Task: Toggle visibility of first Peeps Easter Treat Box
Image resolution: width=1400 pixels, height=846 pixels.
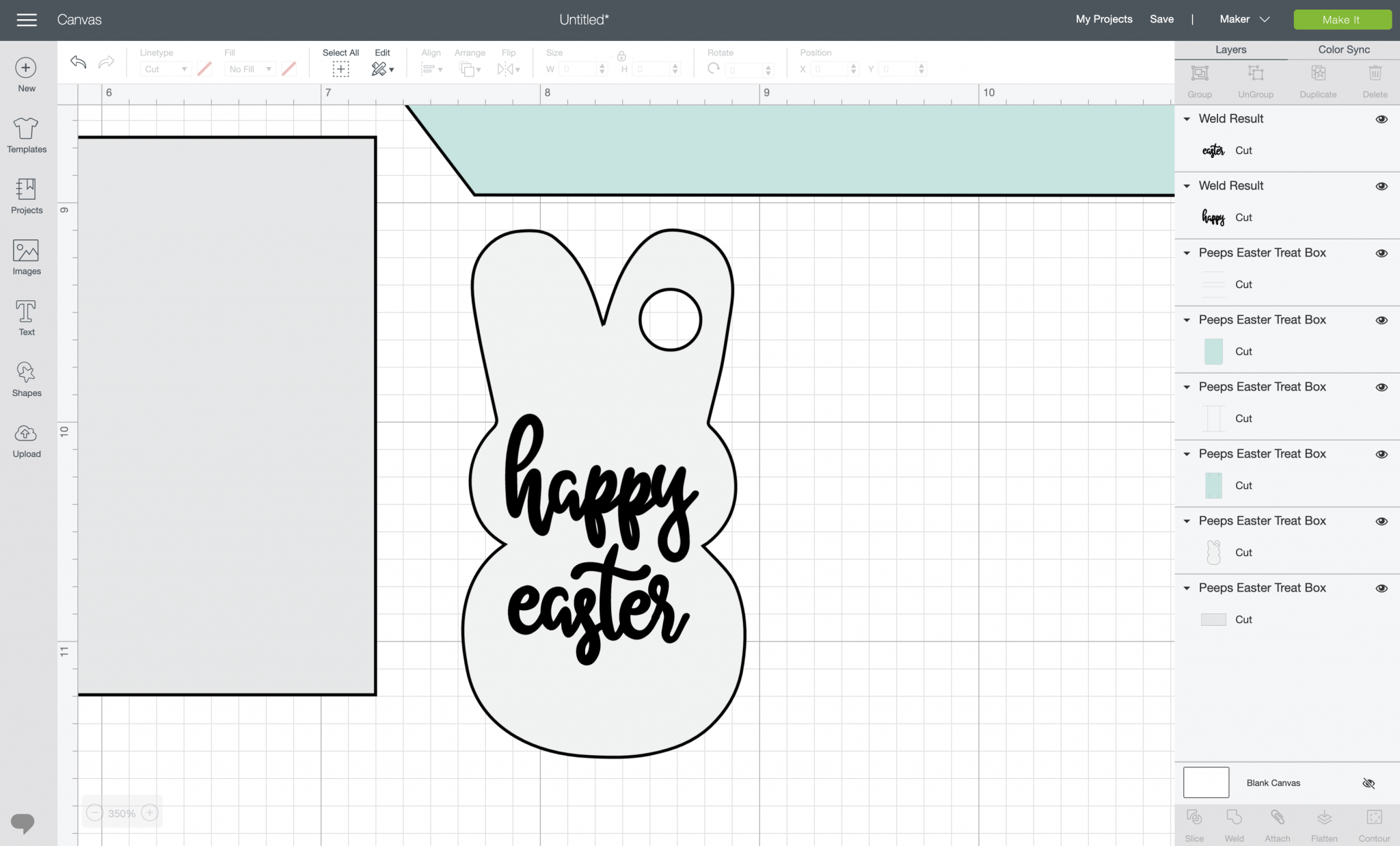Action: click(x=1382, y=253)
